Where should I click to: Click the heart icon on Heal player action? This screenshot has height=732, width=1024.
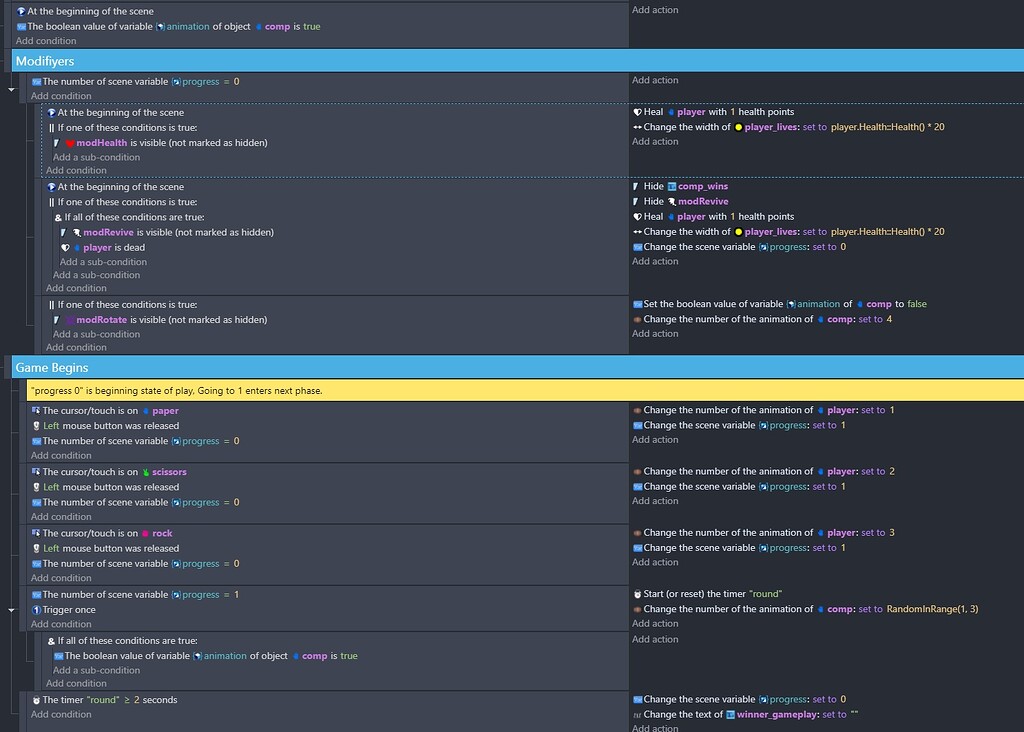click(x=636, y=112)
